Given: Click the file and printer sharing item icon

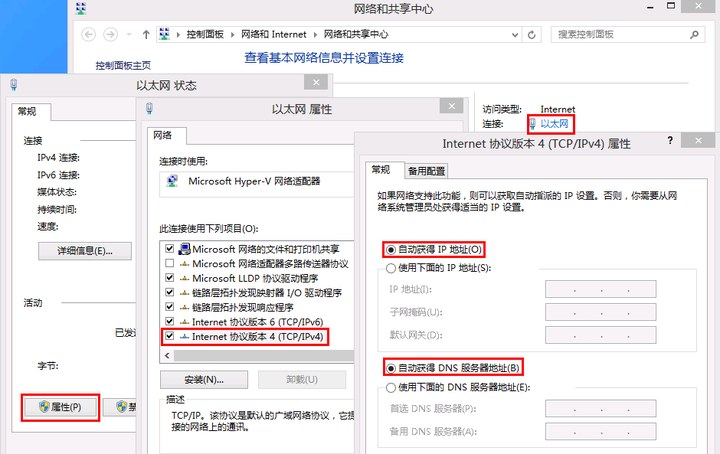Looking at the screenshot, I should [184, 249].
